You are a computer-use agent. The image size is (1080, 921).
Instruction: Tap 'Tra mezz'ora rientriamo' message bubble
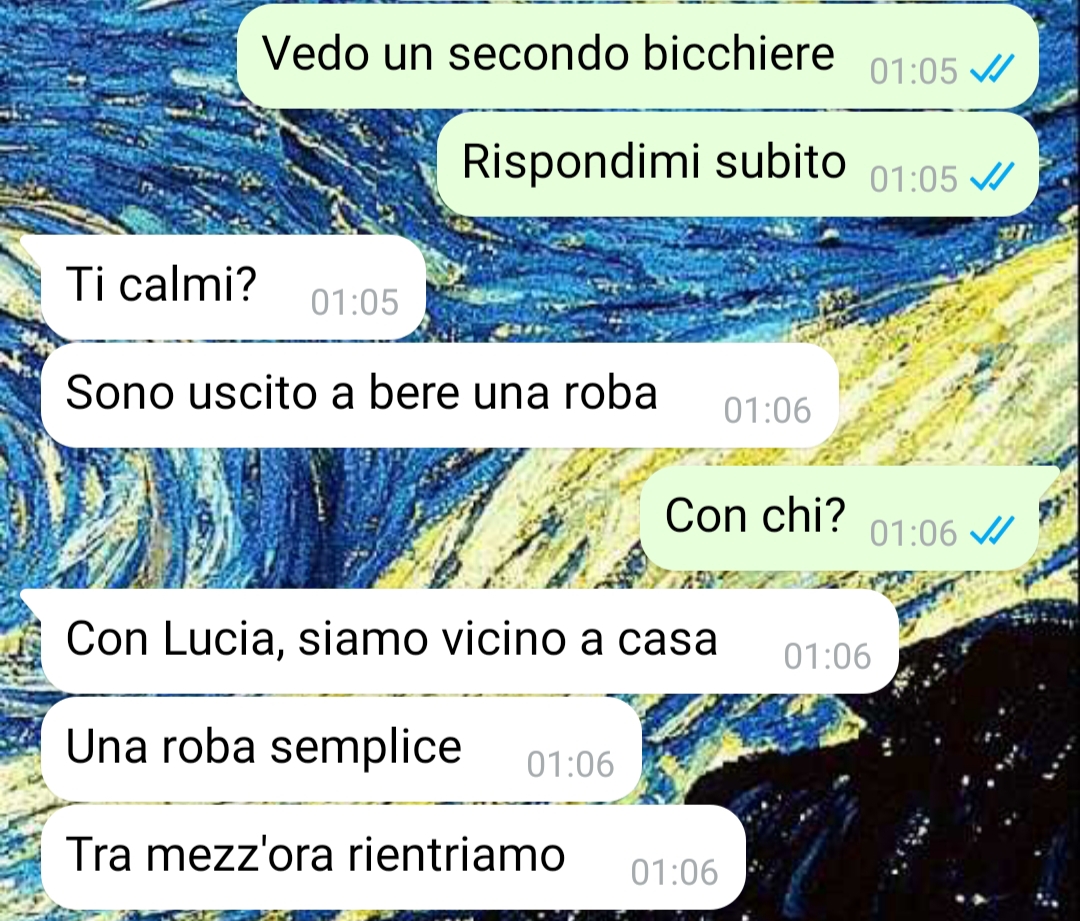point(393,857)
